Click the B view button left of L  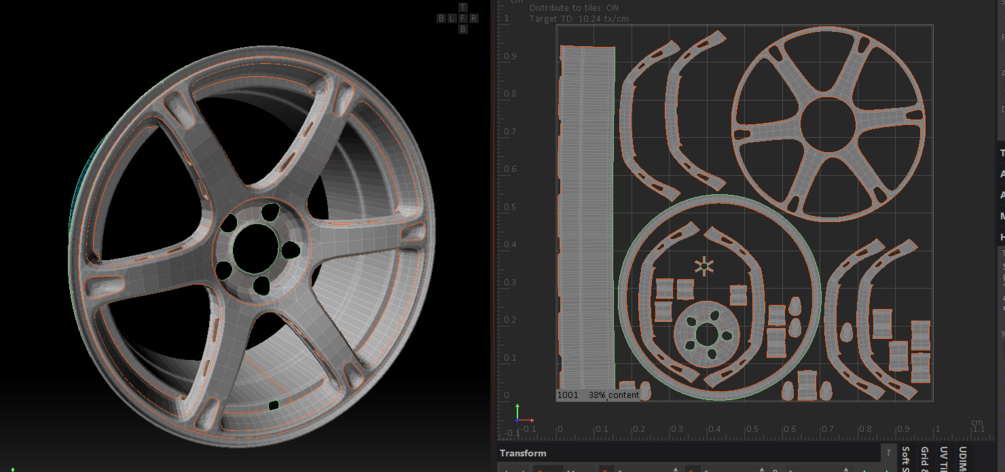point(441,18)
